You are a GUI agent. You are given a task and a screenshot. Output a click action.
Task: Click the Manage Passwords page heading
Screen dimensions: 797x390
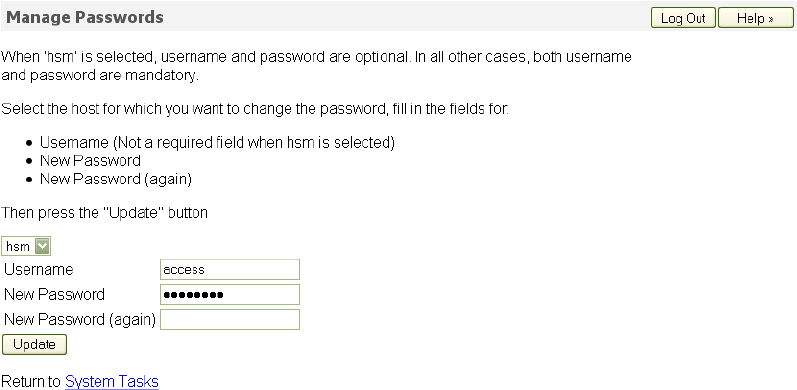click(85, 17)
